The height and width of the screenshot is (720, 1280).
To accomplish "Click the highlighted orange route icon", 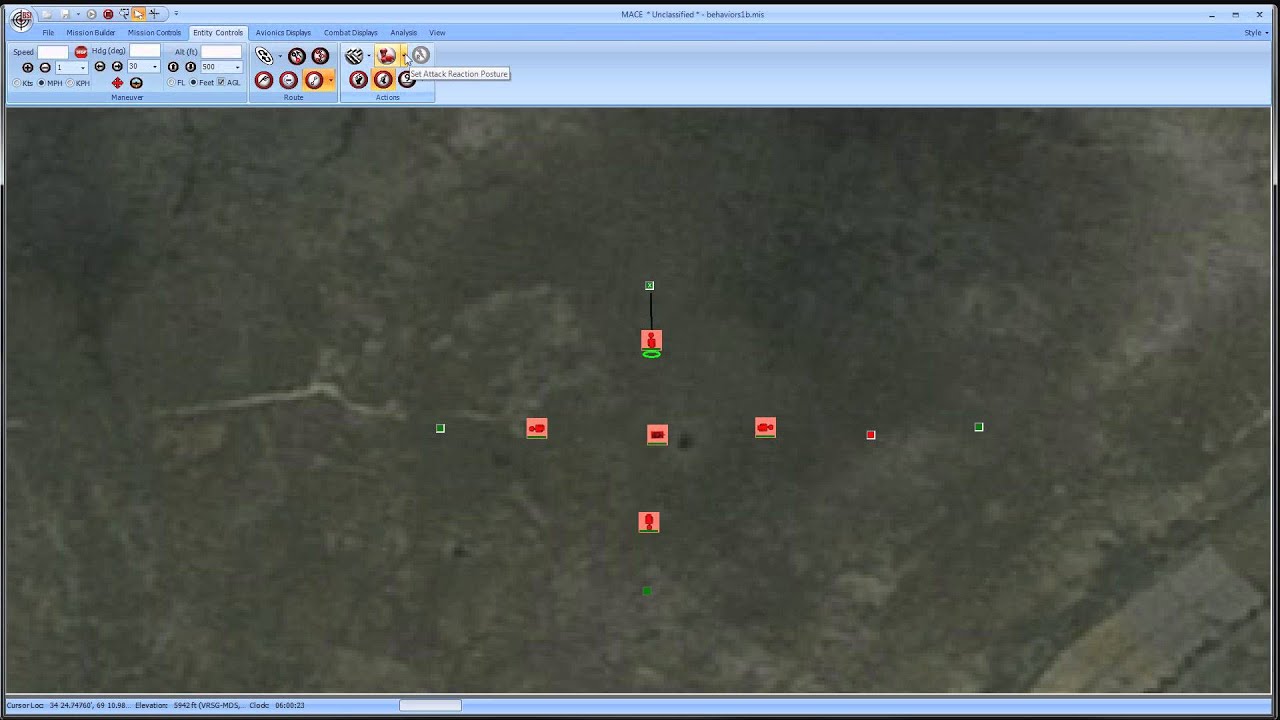I will 314,80.
